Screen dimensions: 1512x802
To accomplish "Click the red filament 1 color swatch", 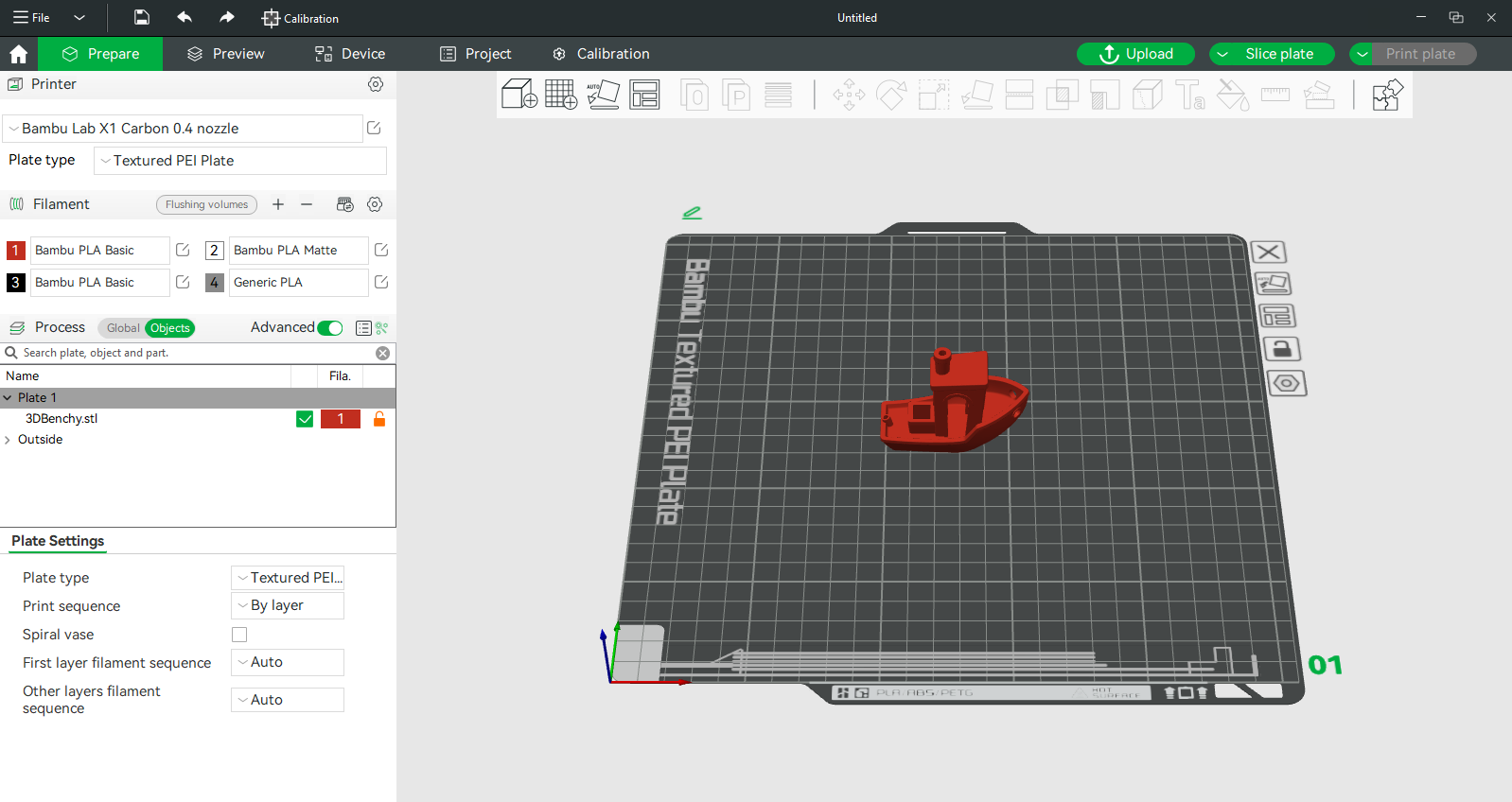I will (15, 250).
